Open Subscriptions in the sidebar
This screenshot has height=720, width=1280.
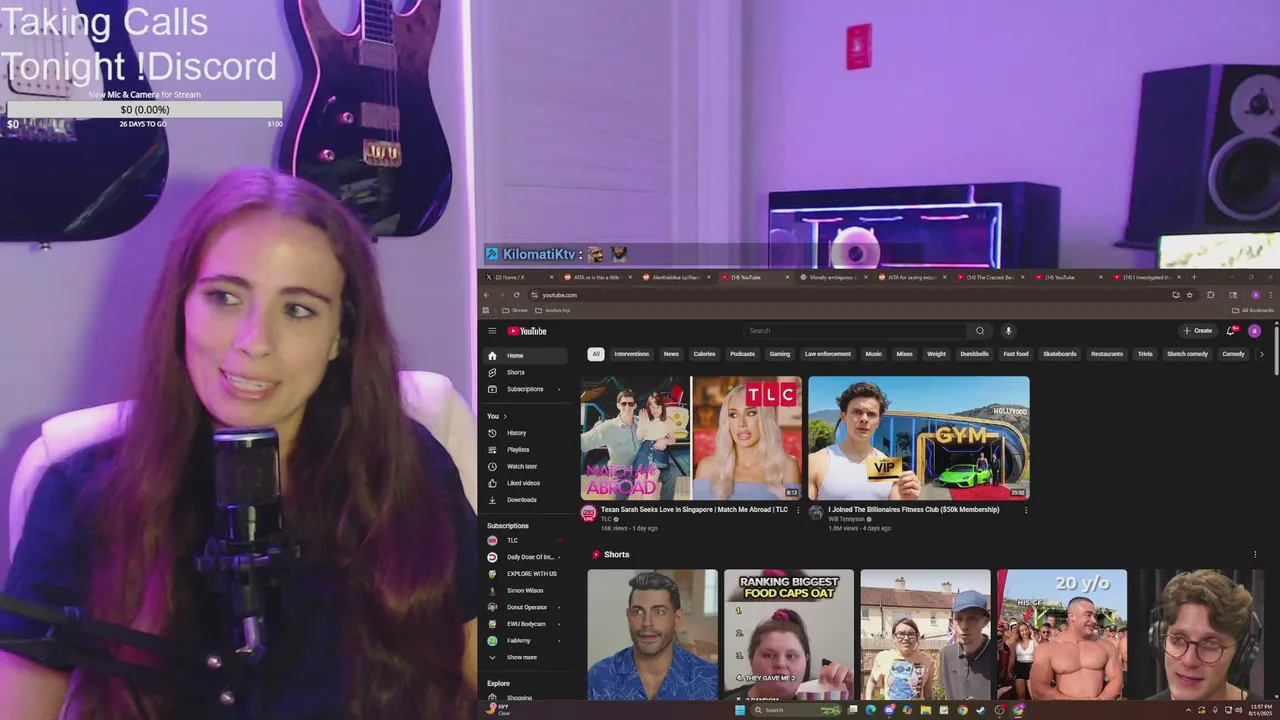tap(525, 389)
